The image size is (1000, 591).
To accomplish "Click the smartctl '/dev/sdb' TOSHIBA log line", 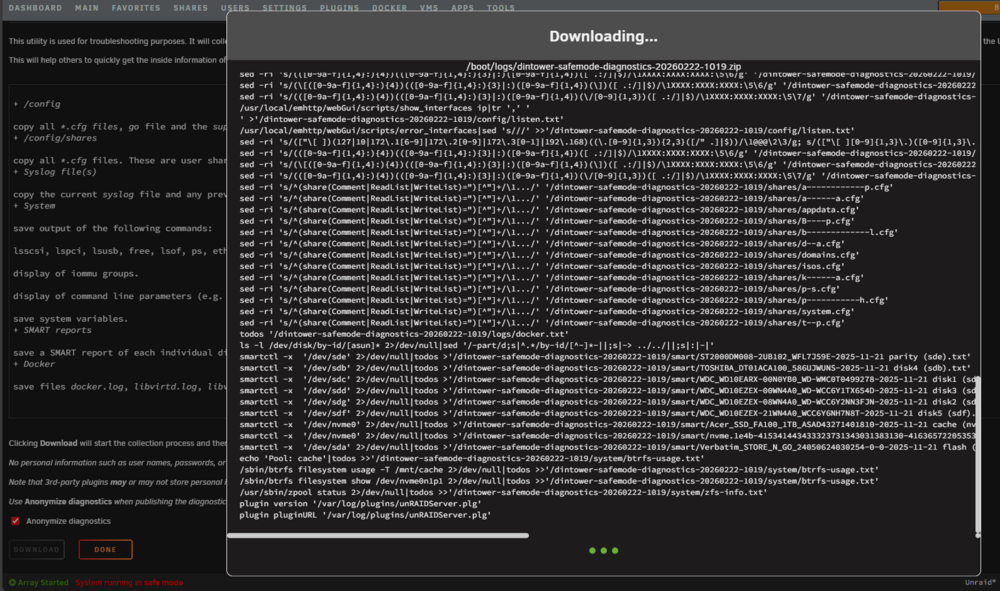I will pyautogui.click(x=603, y=368).
